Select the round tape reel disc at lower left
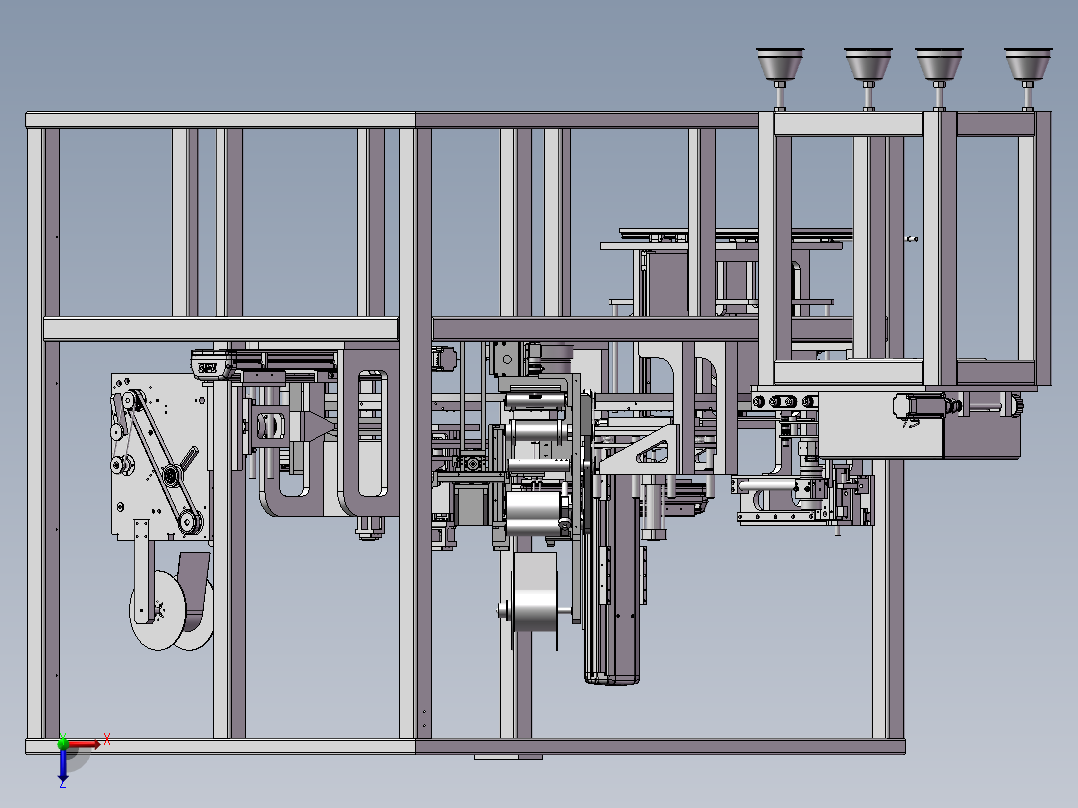Screen dimensions: 1078x808 click(x=158, y=611)
